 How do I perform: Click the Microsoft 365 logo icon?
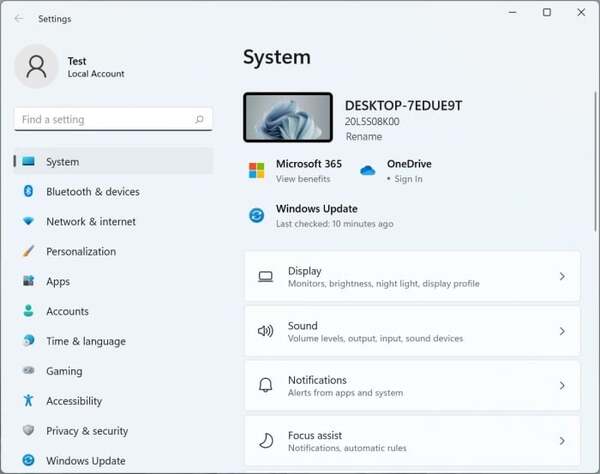(x=257, y=170)
